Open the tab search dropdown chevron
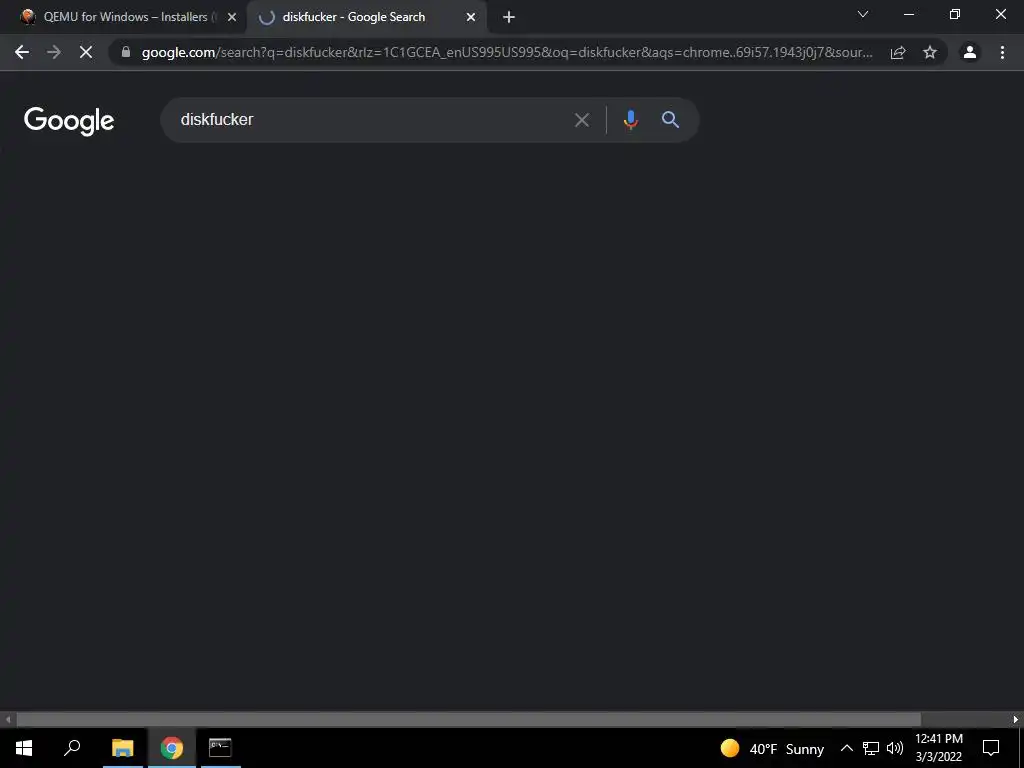This screenshot has height=768, width=1024. [x=863, y=14]
